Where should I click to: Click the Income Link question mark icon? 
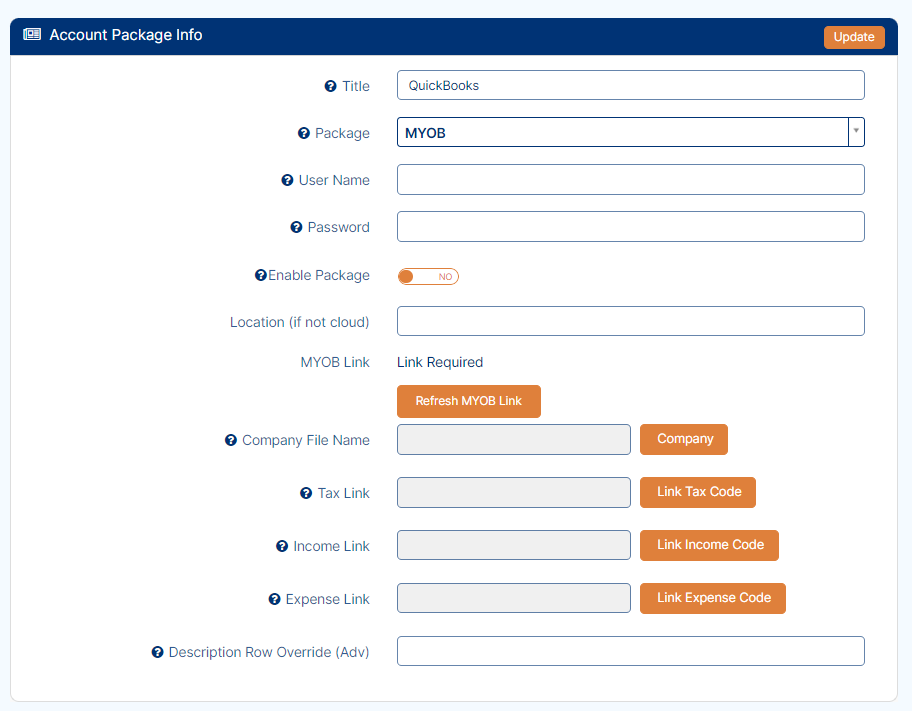pyautogui.click(x=282, y=546)
